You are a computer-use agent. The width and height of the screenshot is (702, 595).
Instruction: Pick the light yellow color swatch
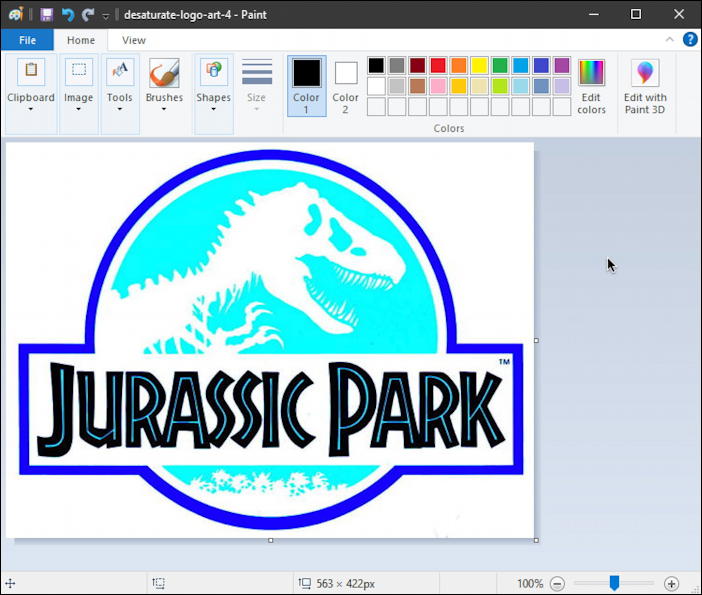479,86
